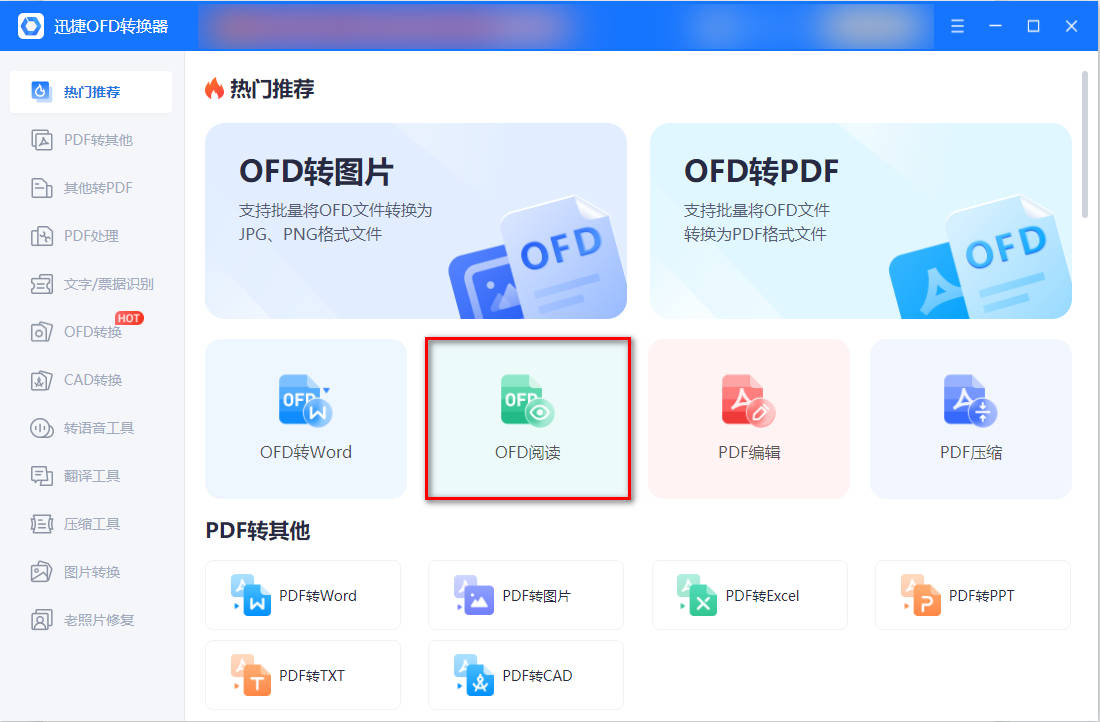This screenshot has width=1100, height=722.
Task: Open the PDF转PPT conversion tool
Action: 972,595
